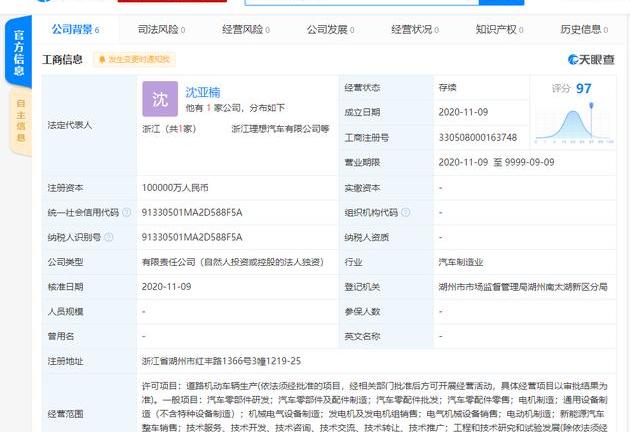The height and width of the screenshot is (432, 630).
Task: Open legal representative 沈亚楠 profile link
Action: pos(202,92)
